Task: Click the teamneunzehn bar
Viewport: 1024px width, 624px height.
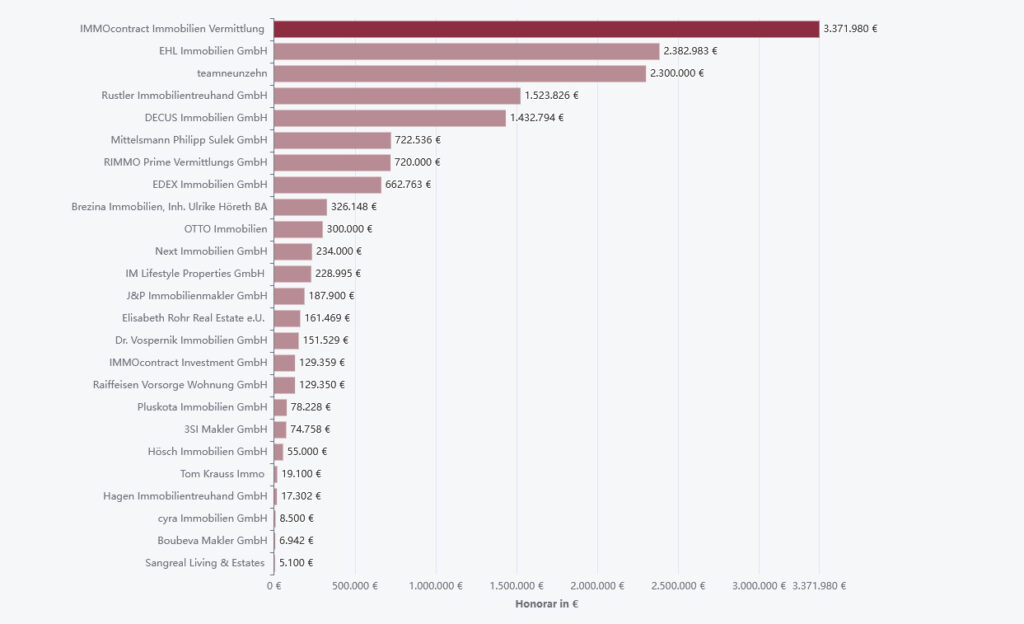Action: pos(460,73)
